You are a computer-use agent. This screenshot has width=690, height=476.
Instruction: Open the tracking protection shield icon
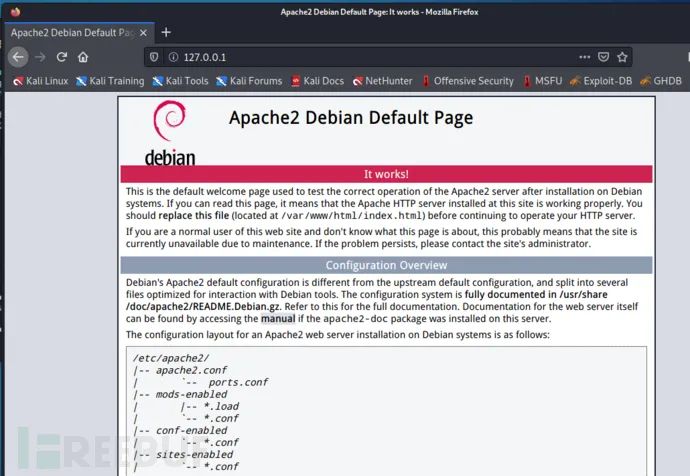[154, 57]
